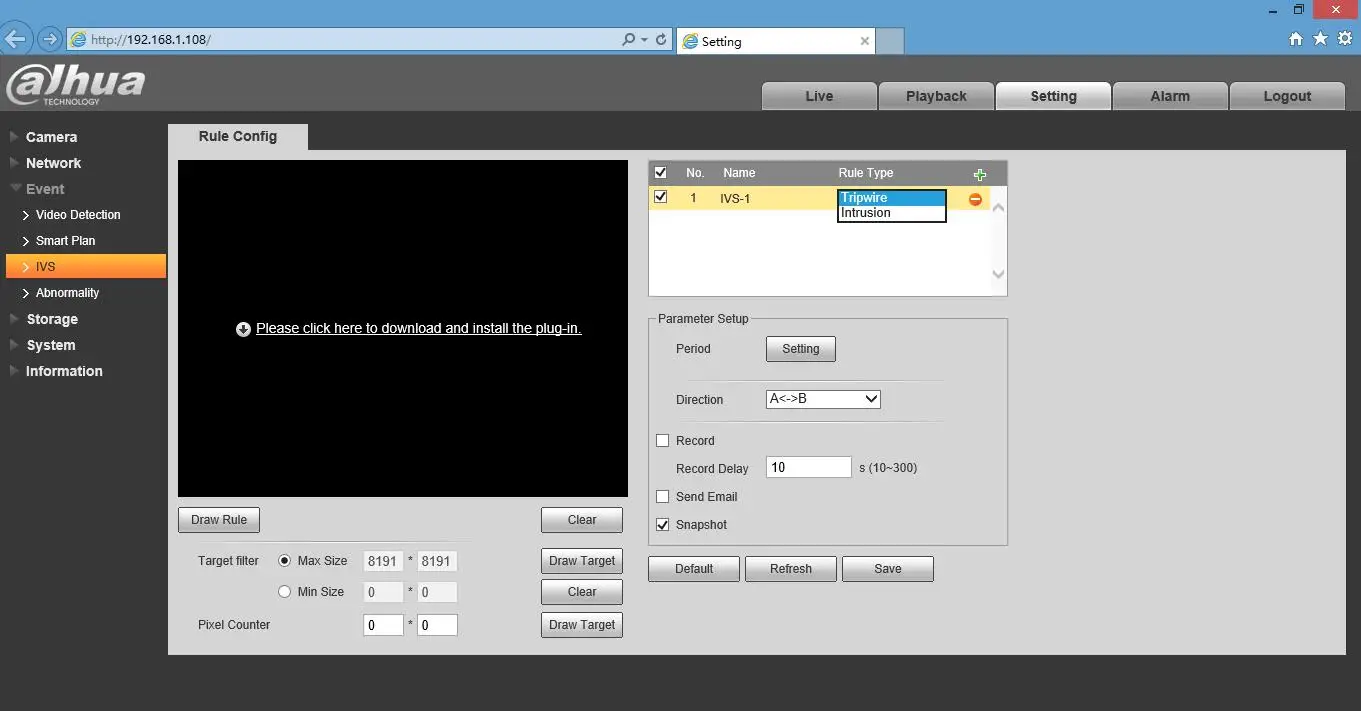This screenshot has height=711, width=1361.
Task: Open the address bar dropdown arrow
Action: click(x=644, y=40)
